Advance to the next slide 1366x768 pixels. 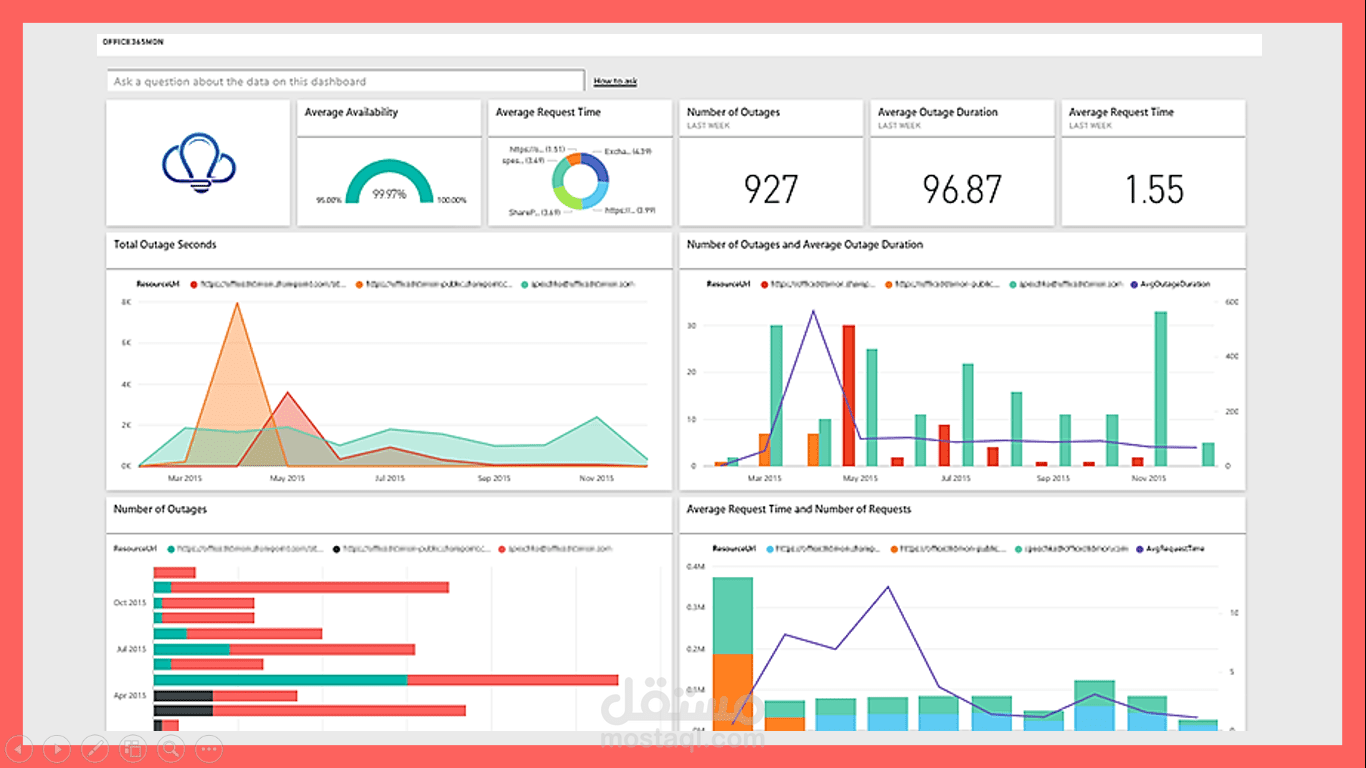[x=57, y=747]
